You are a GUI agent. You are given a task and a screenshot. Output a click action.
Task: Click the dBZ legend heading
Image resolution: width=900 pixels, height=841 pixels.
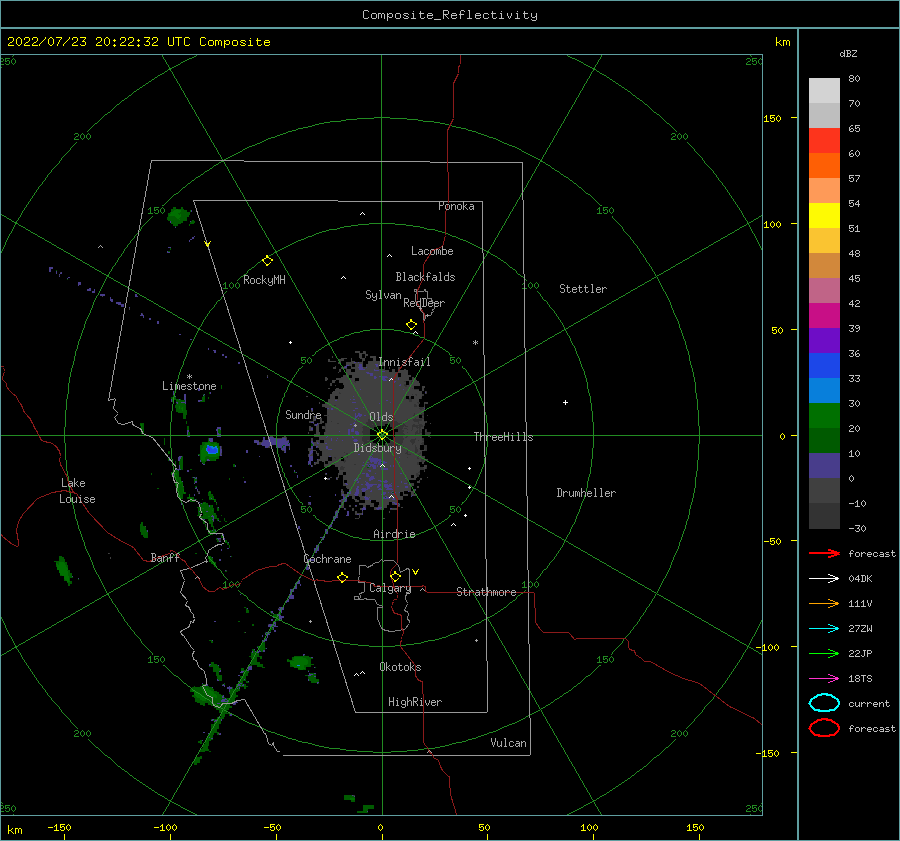coord(848,53)
